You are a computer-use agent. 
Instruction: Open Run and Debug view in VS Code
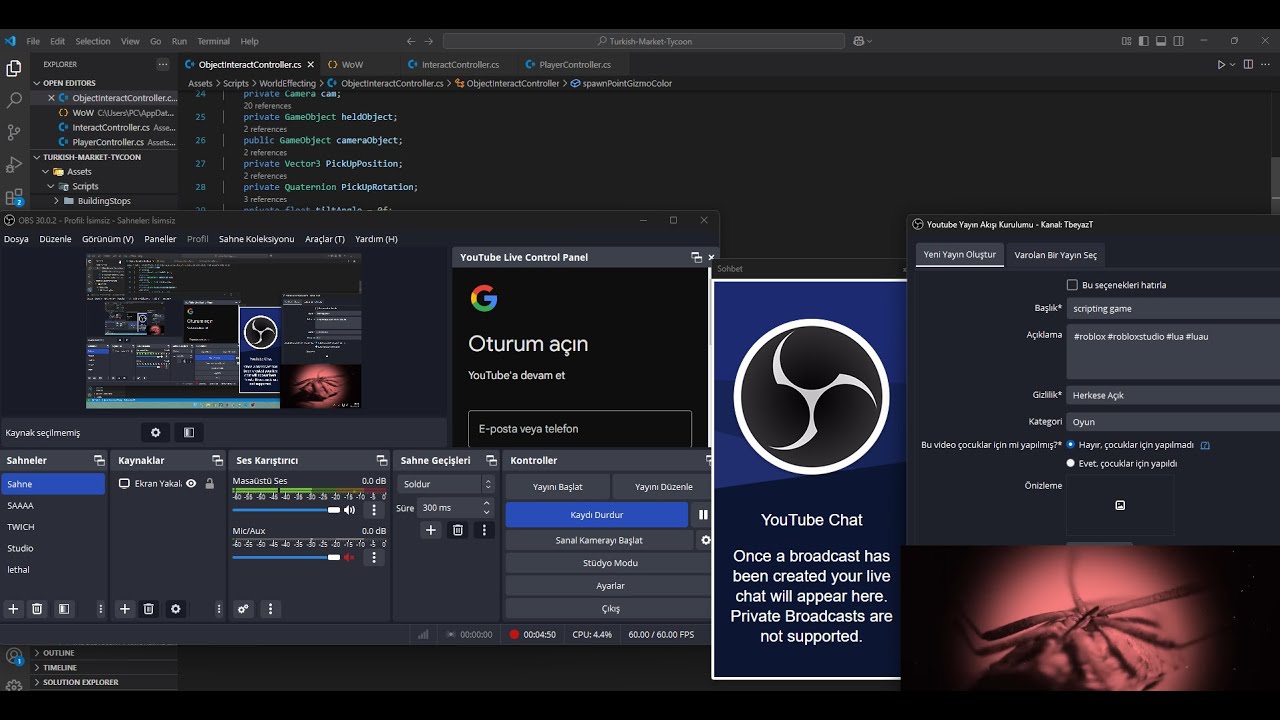(x=14, y=164)
